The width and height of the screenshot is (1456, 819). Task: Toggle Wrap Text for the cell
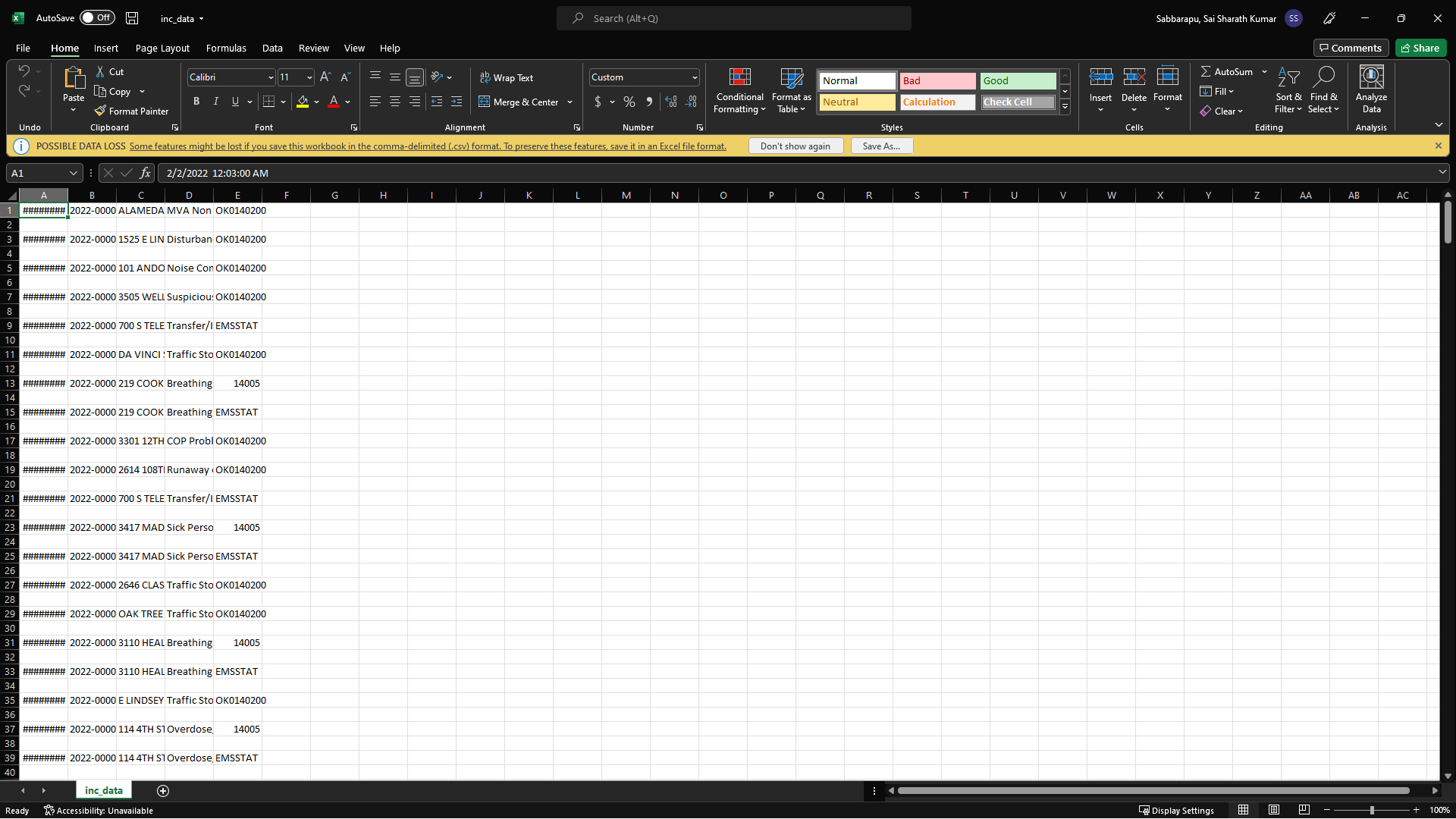point(506,77)
